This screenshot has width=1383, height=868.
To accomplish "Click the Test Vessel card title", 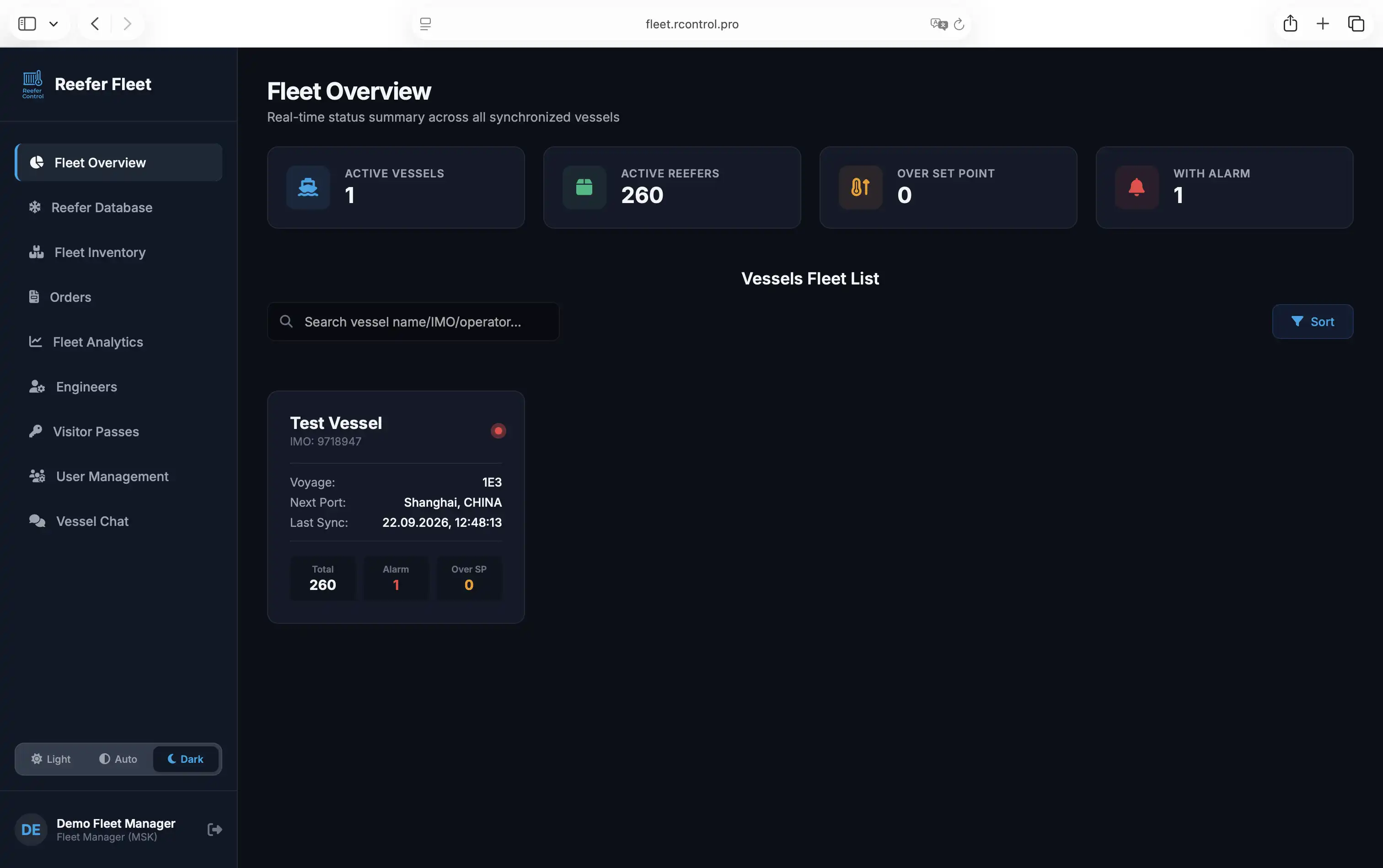I will [x=336, y=423].
